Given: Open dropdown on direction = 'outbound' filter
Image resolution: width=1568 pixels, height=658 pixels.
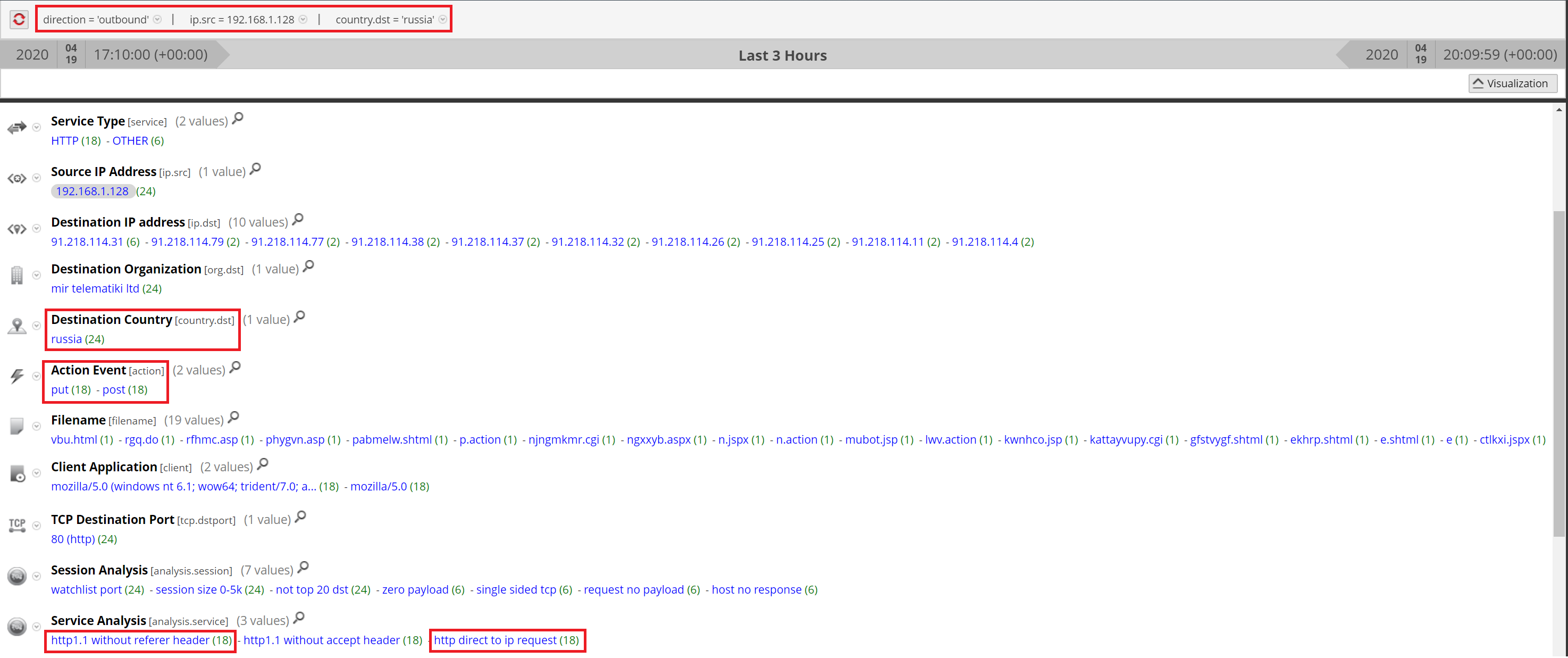Looking at the screenshot, I should [158, 20].
